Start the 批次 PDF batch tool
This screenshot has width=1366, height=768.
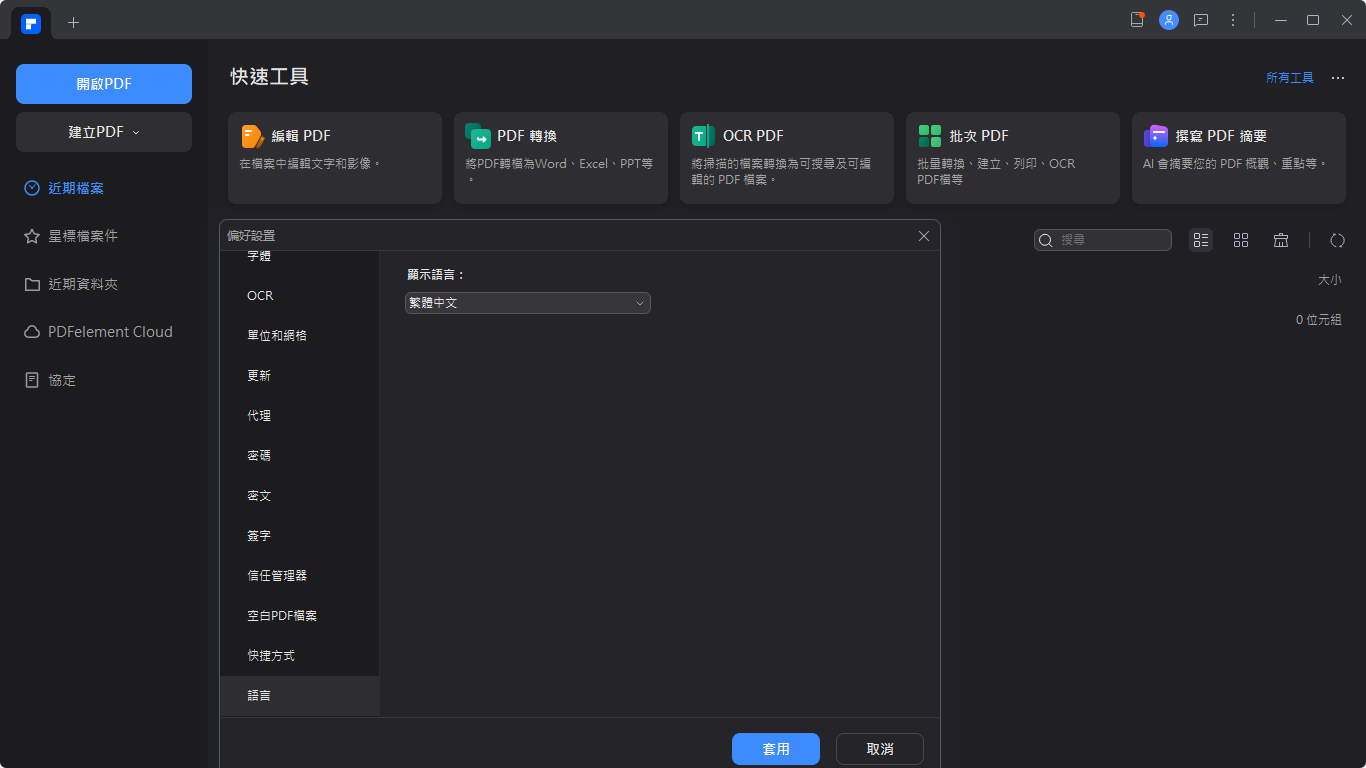pos(1012,157)
